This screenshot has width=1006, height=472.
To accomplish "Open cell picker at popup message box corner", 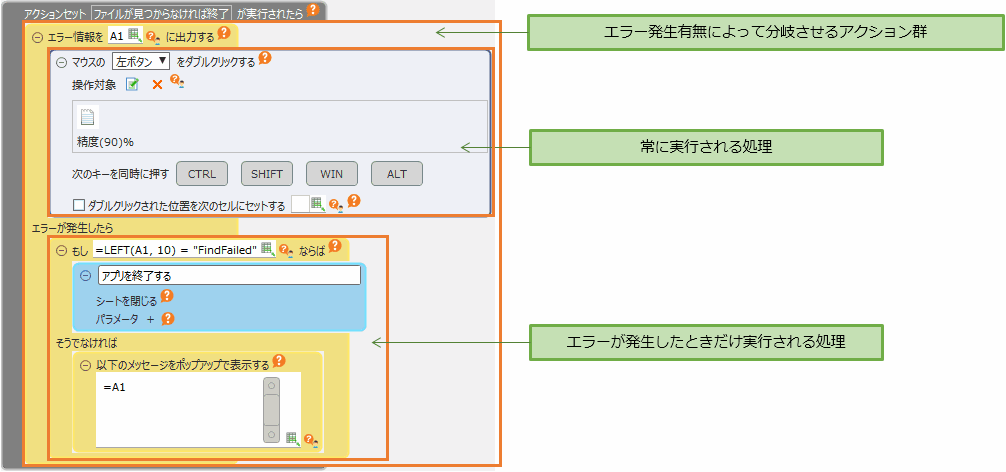I will coord(291,437).
